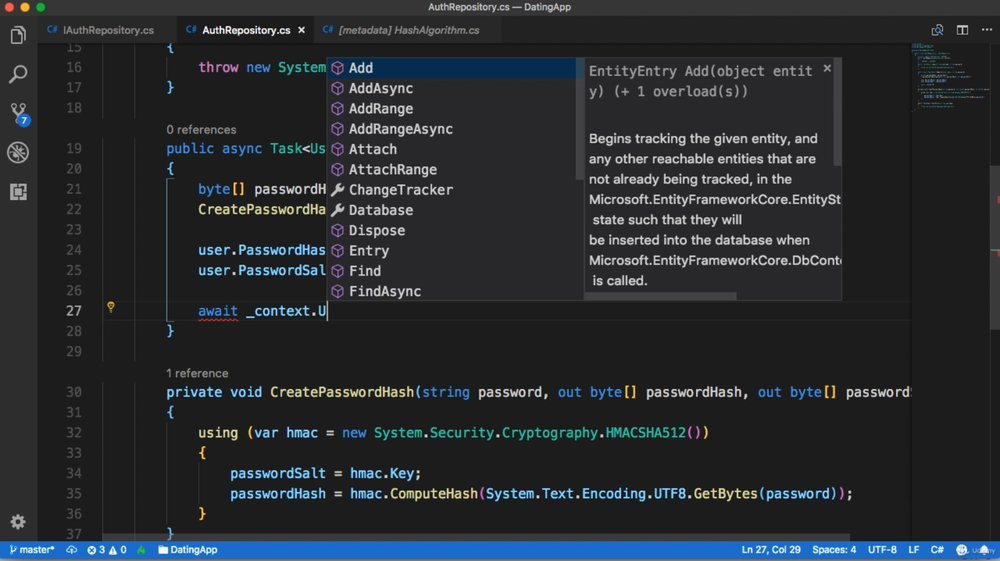Viewport: 1000px width, 561px height.
Task: Open the Extensions view in activity bar
Action: click(x=18, y=191)
